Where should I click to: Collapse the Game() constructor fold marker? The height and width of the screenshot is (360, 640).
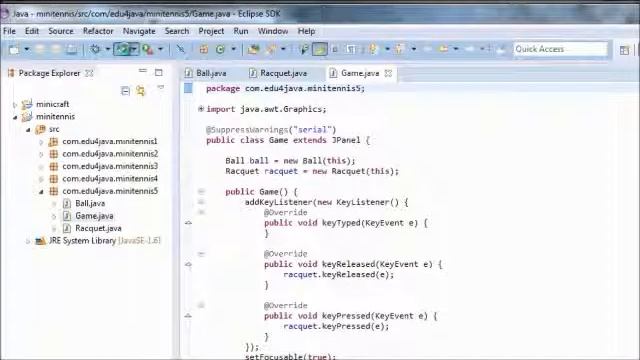pyautogui.click(x=201, y=191)
